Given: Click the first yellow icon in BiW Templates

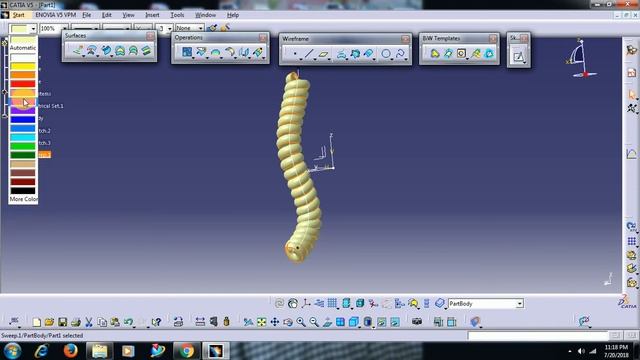Looking at the screenshot, I should coord(435,53).
